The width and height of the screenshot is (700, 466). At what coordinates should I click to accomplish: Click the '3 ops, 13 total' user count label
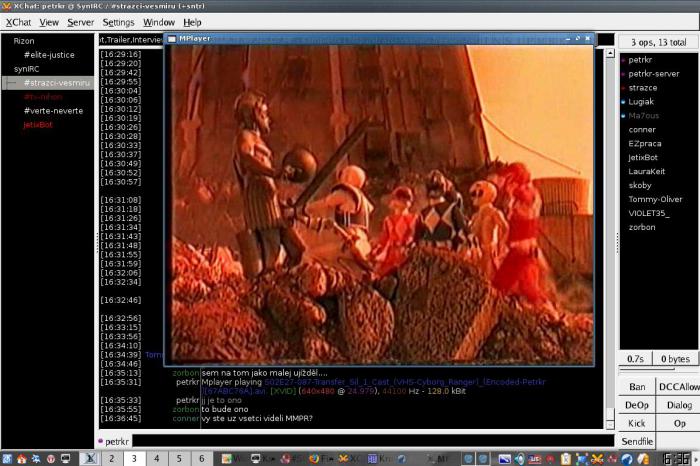[x=658, y=42]
